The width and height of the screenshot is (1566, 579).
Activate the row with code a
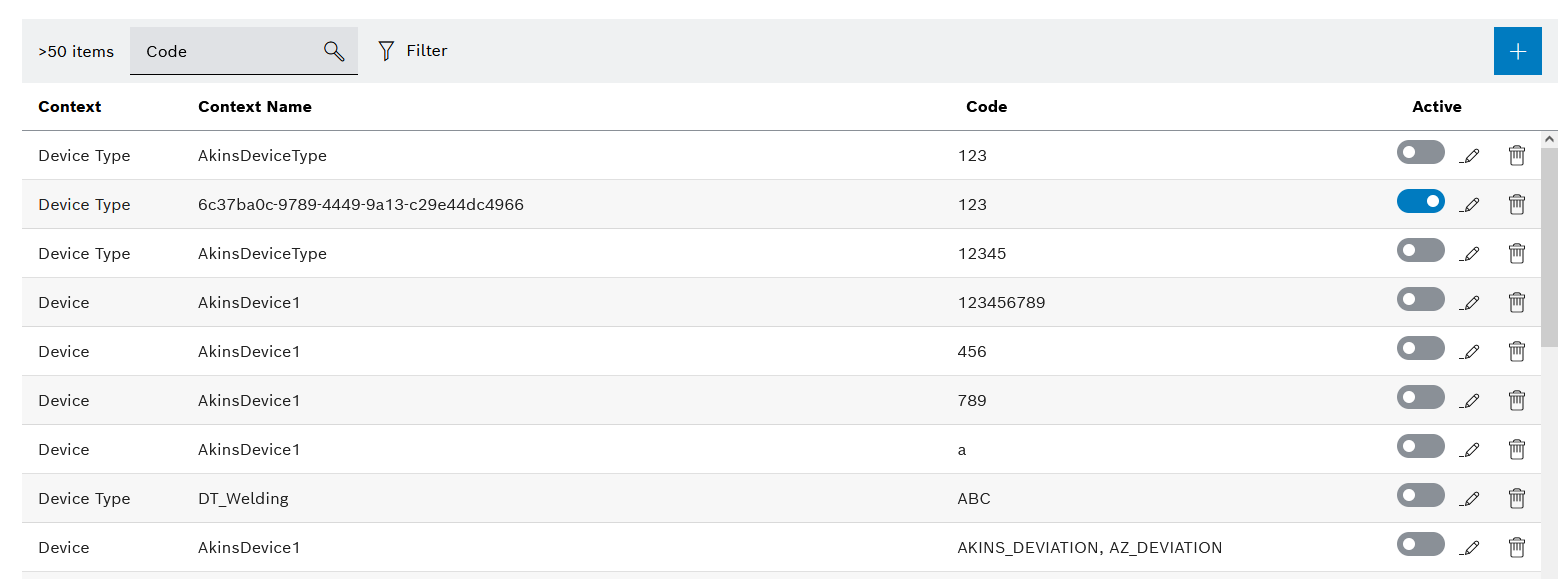point(1421,446)
